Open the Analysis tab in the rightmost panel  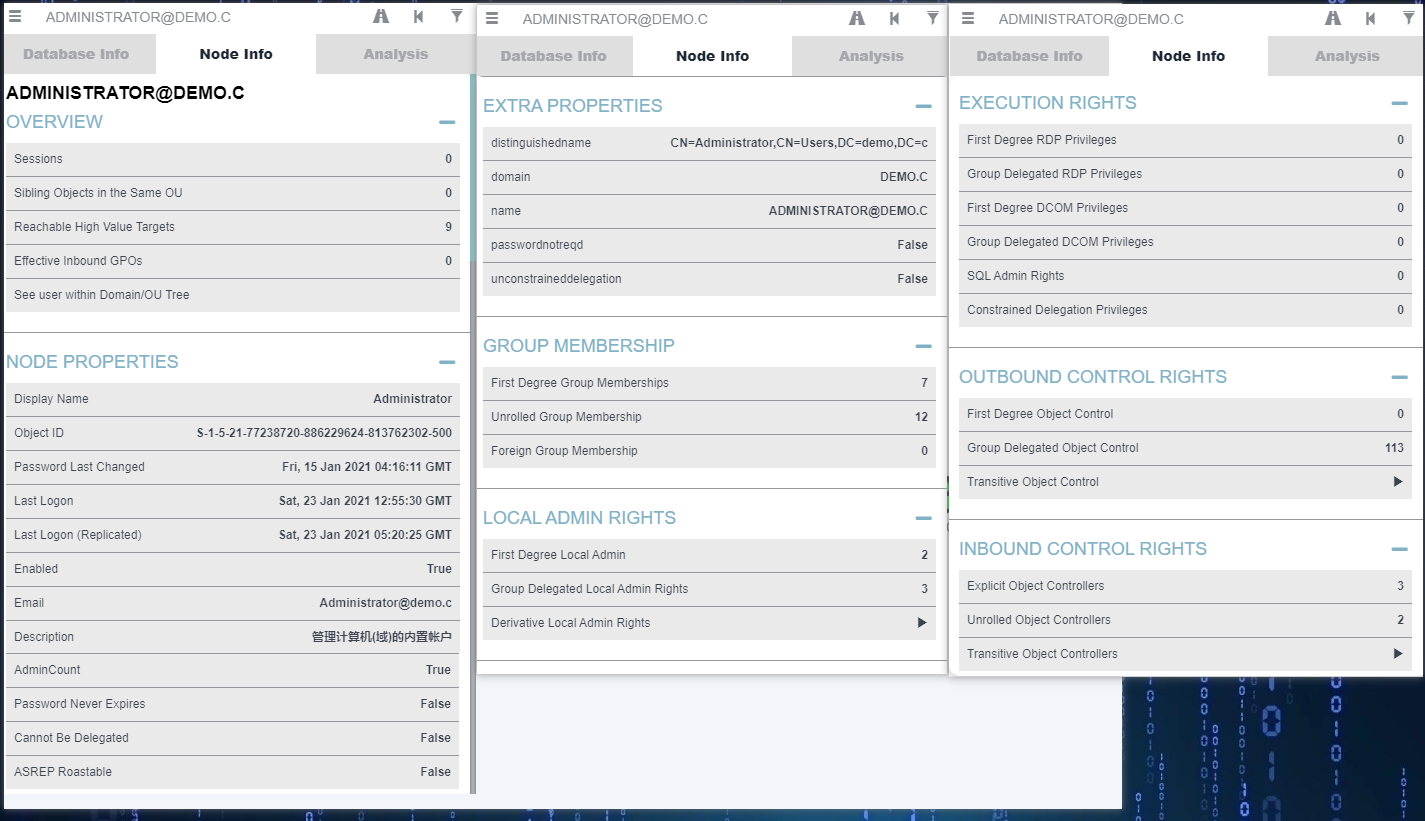click(1346, 56)
